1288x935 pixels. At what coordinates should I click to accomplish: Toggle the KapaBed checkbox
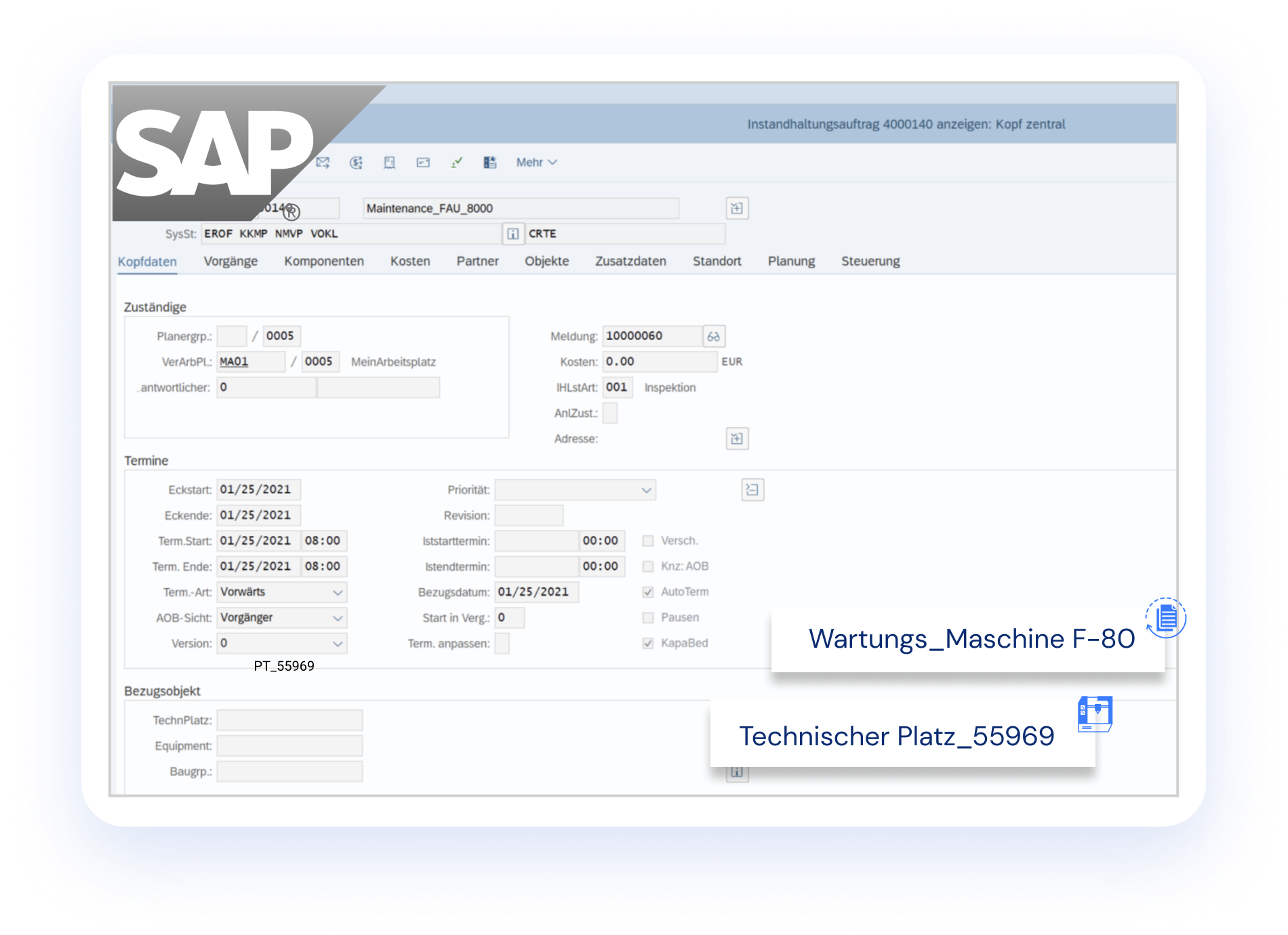(648, 644)
